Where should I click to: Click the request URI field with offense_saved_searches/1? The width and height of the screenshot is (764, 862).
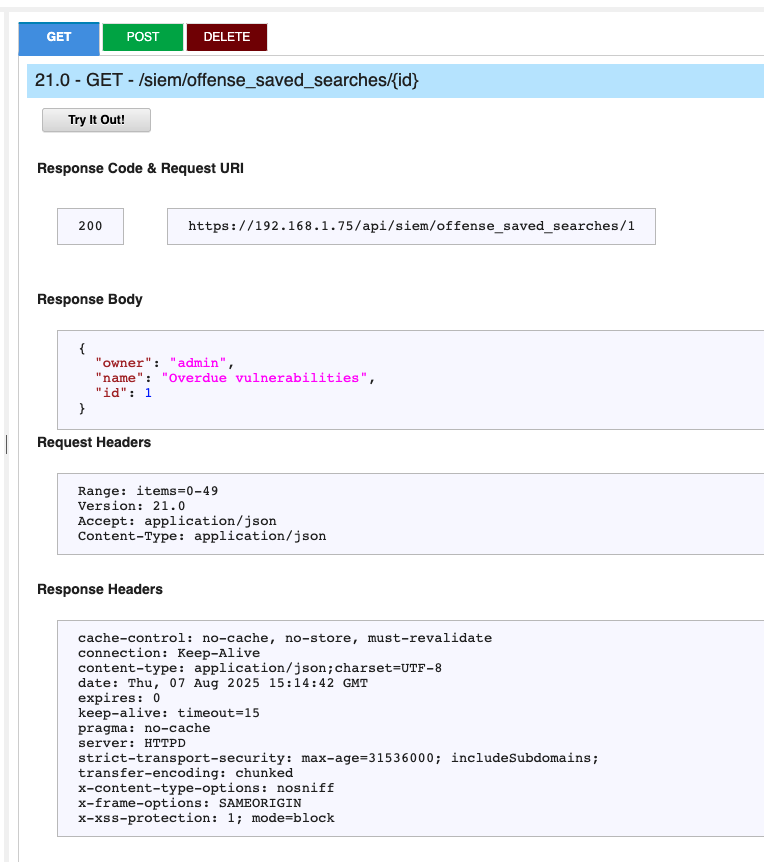point(411,226)
